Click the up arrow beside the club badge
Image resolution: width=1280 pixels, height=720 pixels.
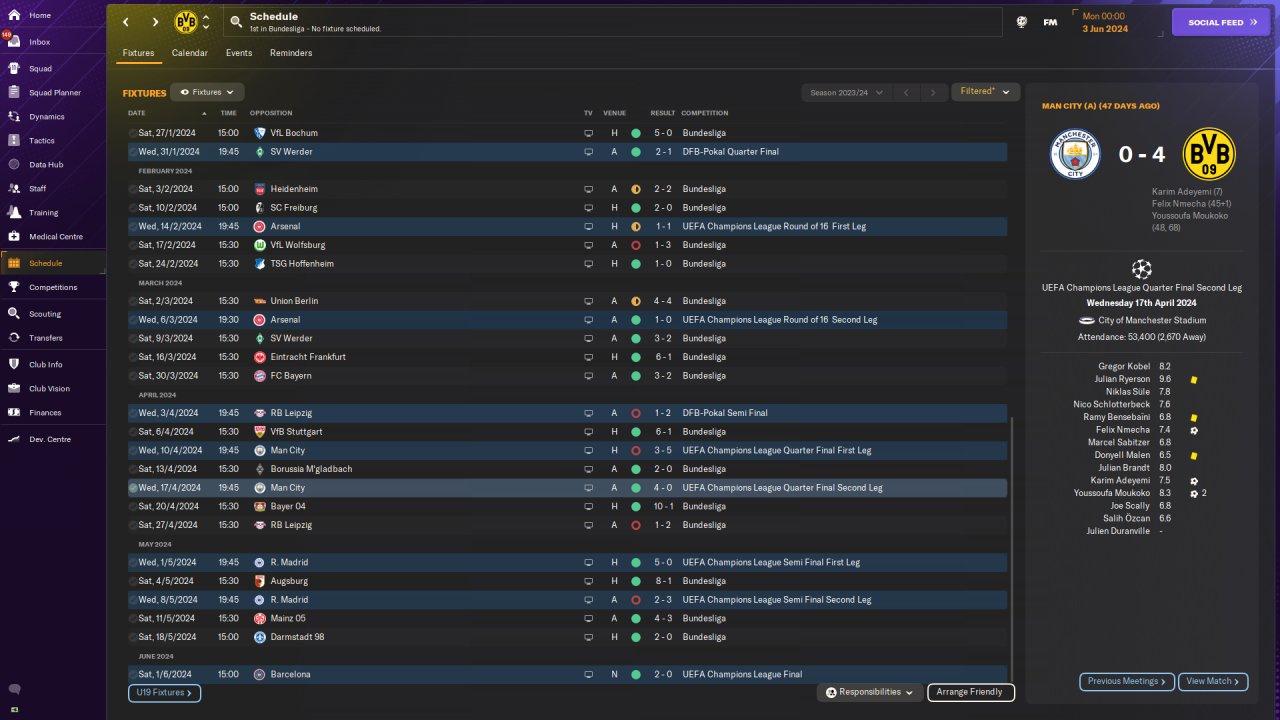(206, 17)
